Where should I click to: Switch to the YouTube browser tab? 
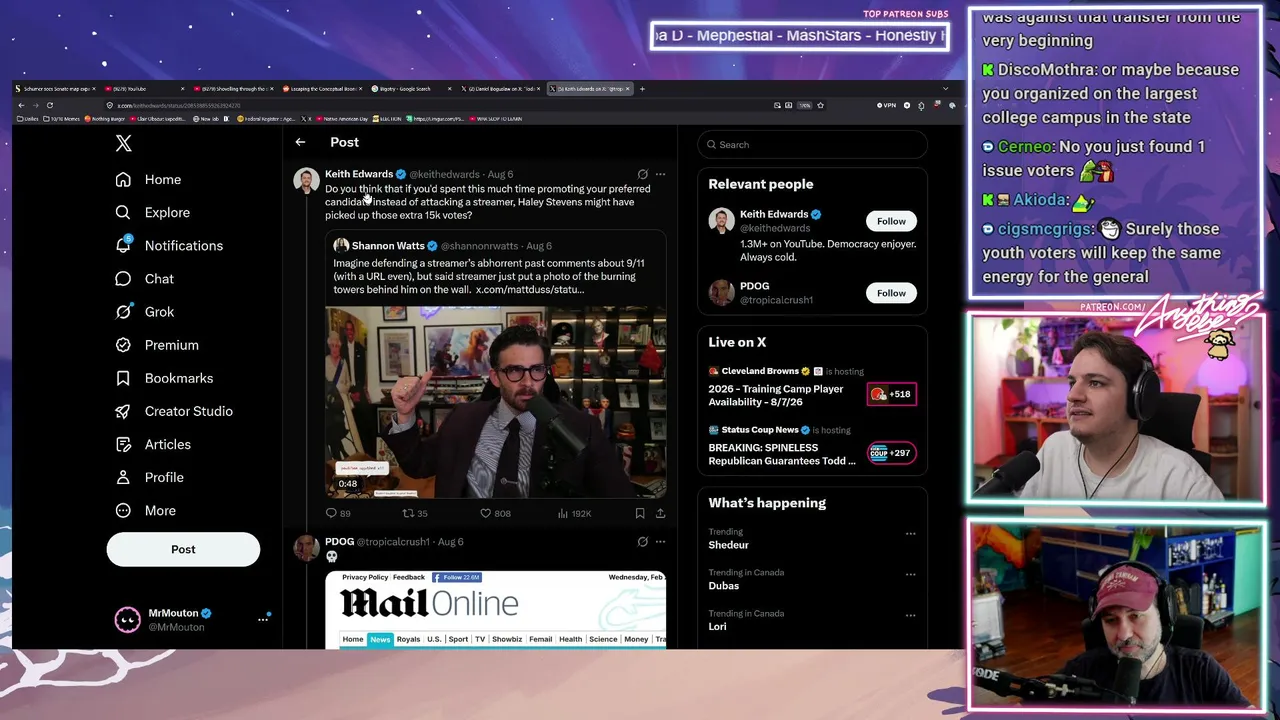[x=145, y=89]
